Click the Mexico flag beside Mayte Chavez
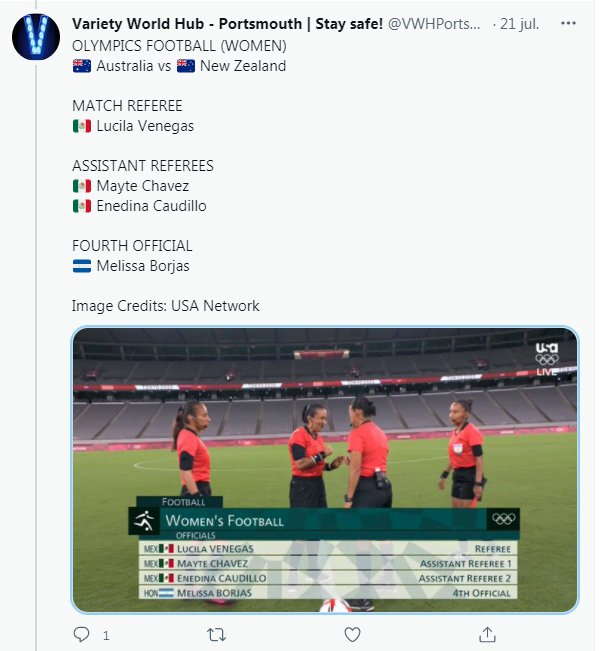 pyautogui.click(x=82, y=186)
